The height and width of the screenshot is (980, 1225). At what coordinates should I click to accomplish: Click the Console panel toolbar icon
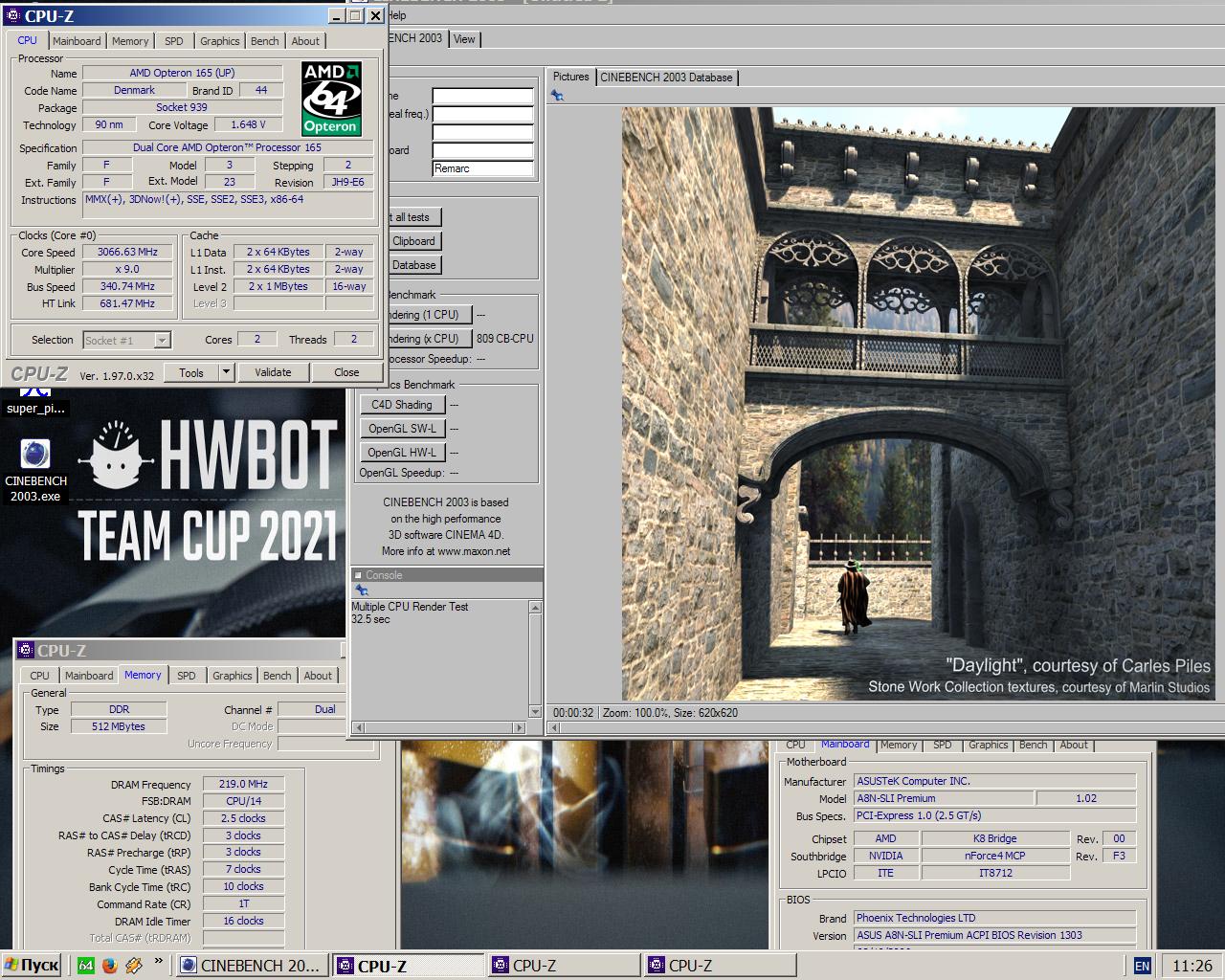point(362,590)
